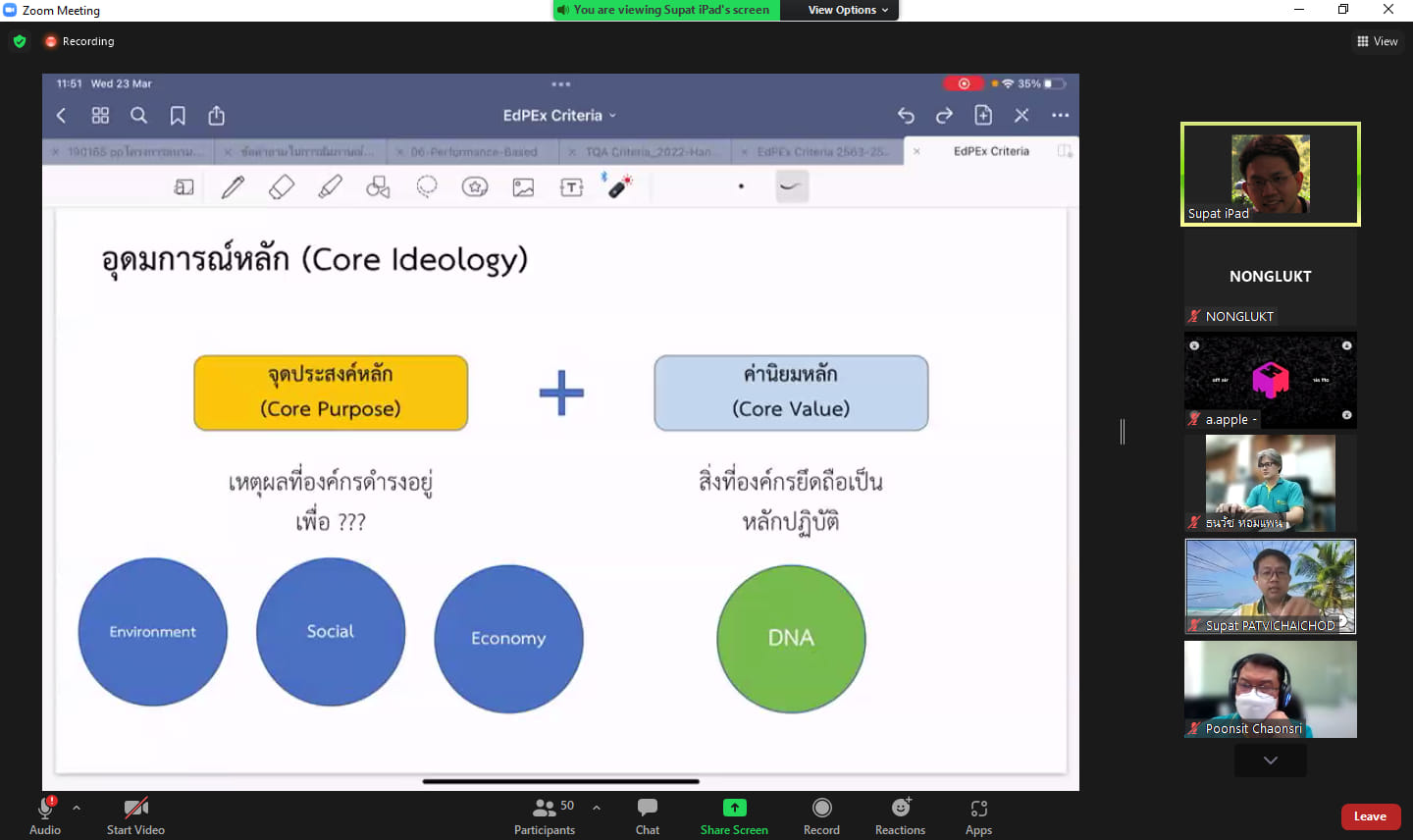Open the Participants panel
The height and width of the screenshot is (840, 1413).
545,816
